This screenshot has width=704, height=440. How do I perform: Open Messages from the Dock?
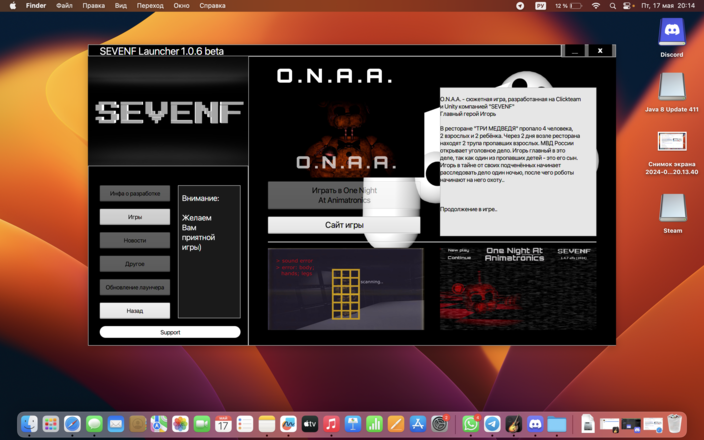pyautogui.click(x=94, y=424)
